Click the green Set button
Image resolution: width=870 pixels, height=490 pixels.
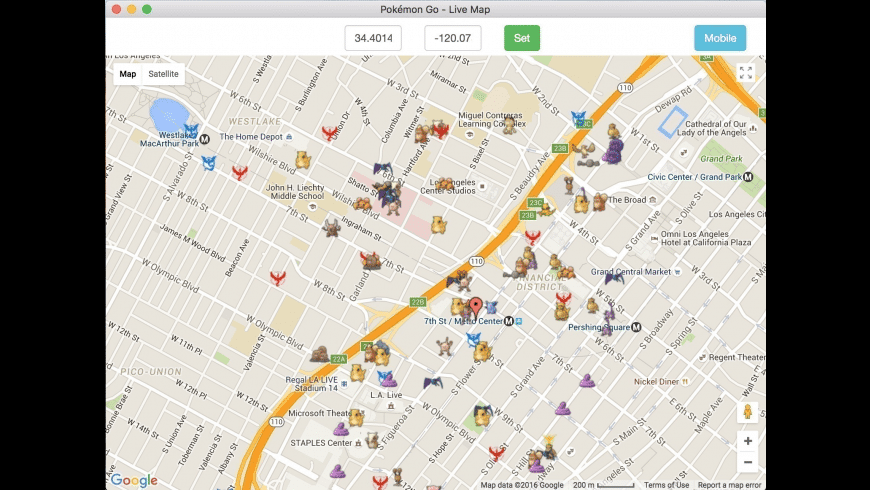tap(522, 38)
